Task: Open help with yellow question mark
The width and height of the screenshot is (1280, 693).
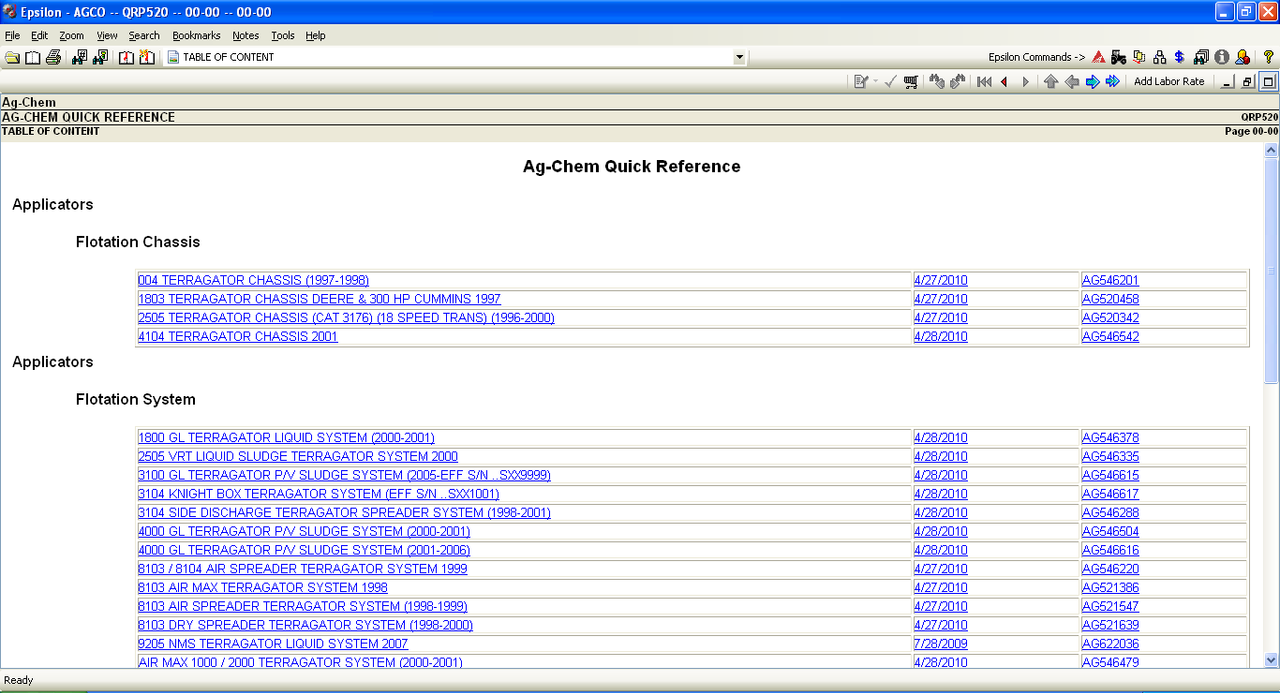Action: click(1268, 57)
